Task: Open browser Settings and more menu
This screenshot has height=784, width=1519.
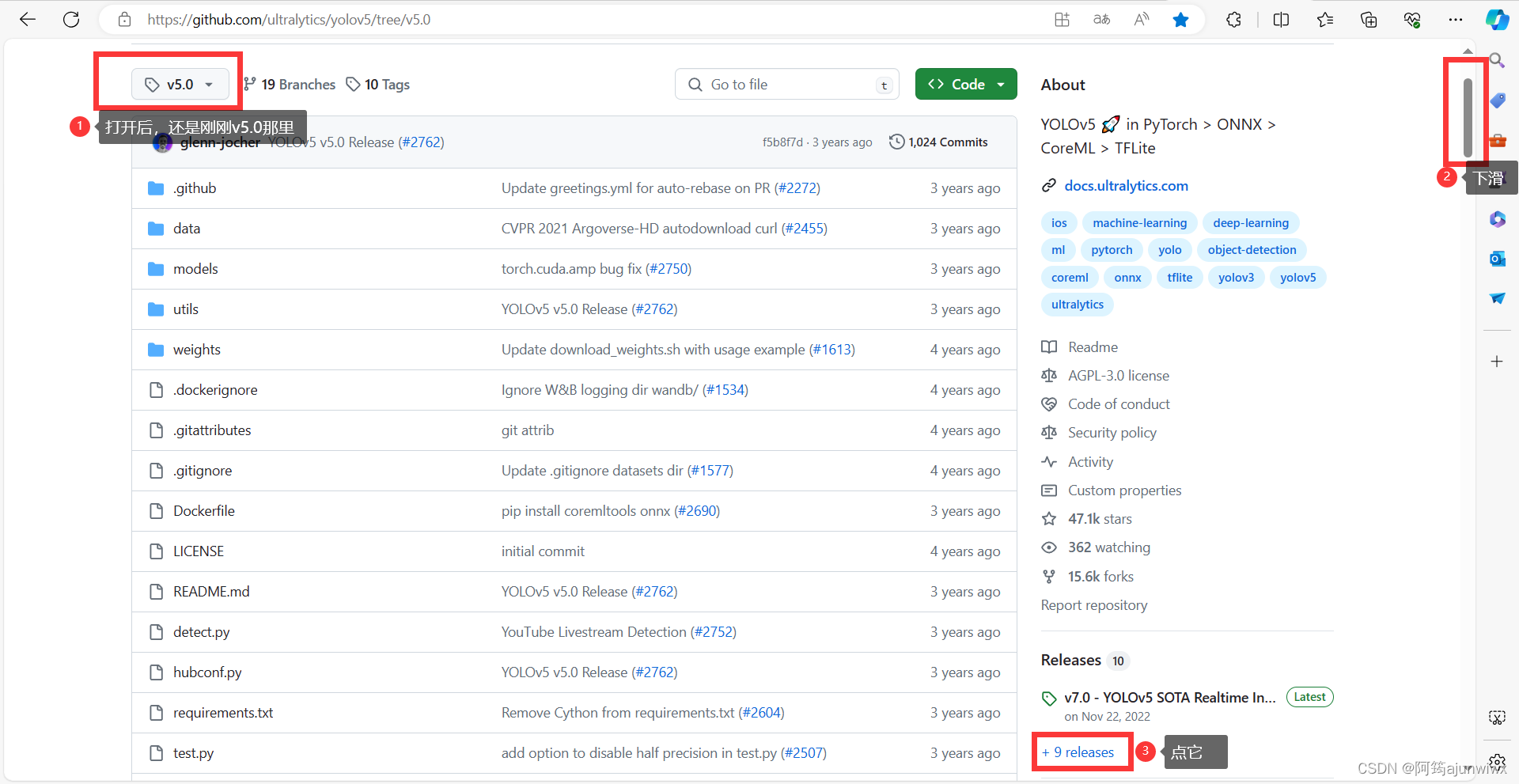Action: click(1456, 20)
